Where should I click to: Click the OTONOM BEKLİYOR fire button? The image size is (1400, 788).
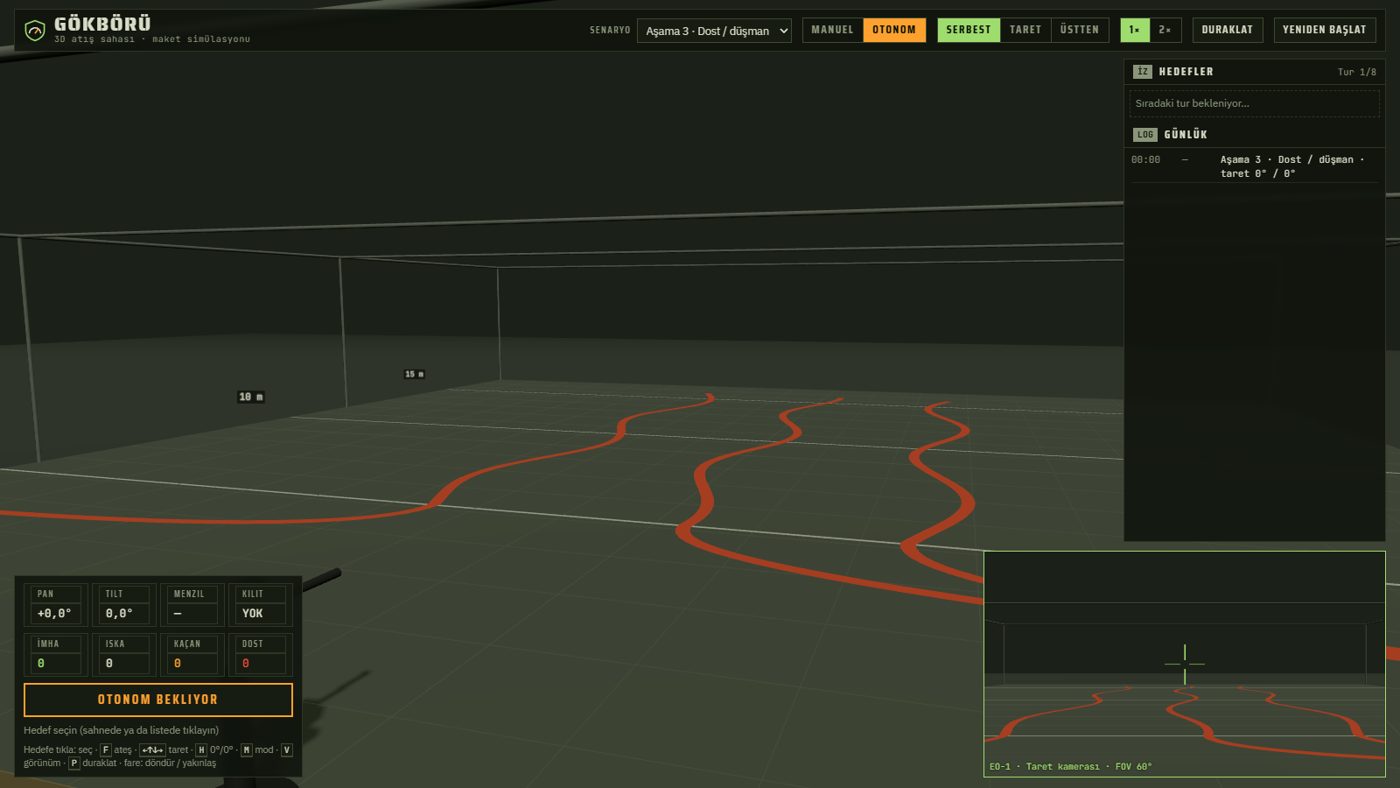pyautogui.click(x=158, y=700)
